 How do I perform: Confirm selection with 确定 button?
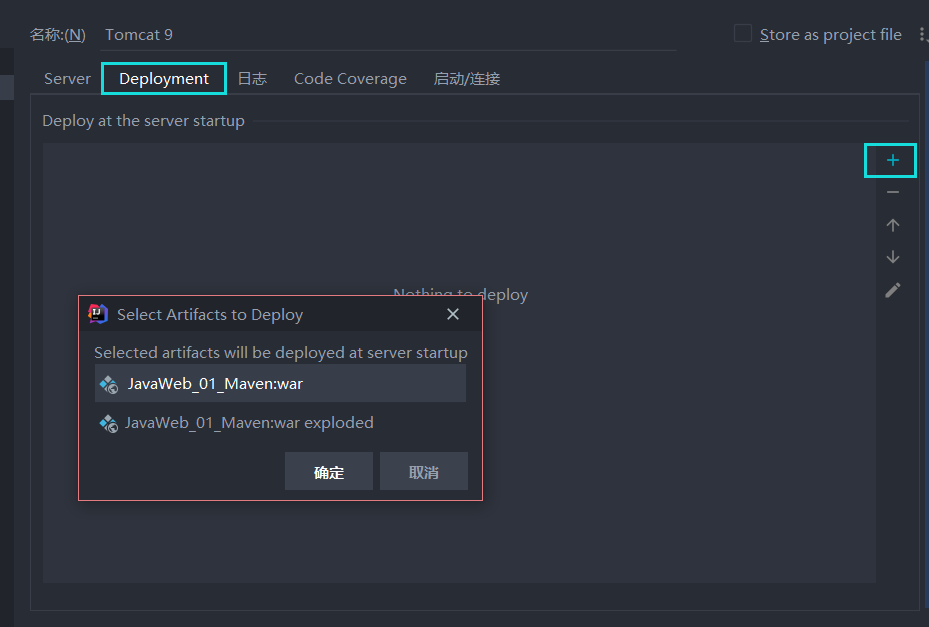tap(329, 471)
